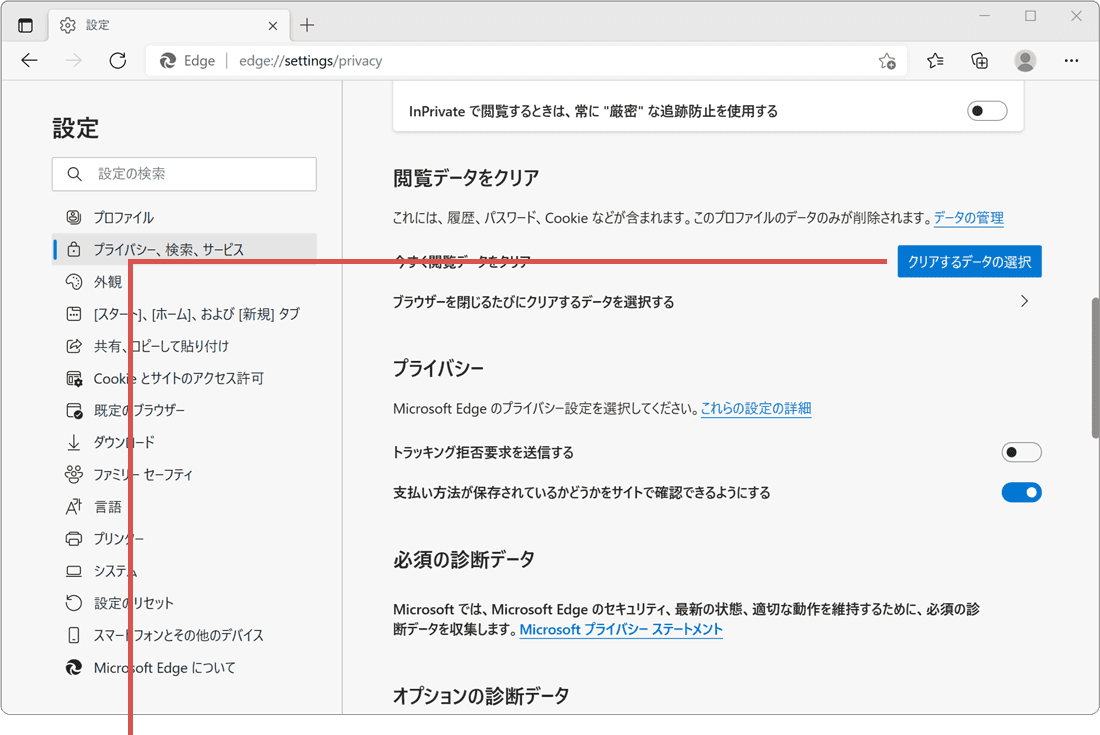Click inside the 設定の検索 search field
The width and height of the screenshot is (1100, 735).
coord(184,174)
